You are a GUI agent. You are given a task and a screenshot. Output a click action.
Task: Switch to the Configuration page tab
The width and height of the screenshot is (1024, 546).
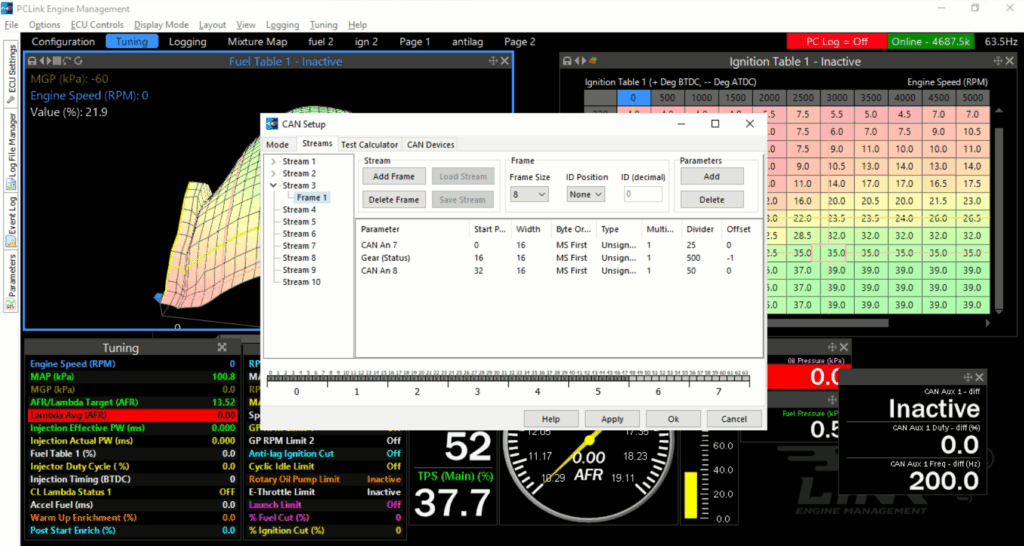(63, 42)
